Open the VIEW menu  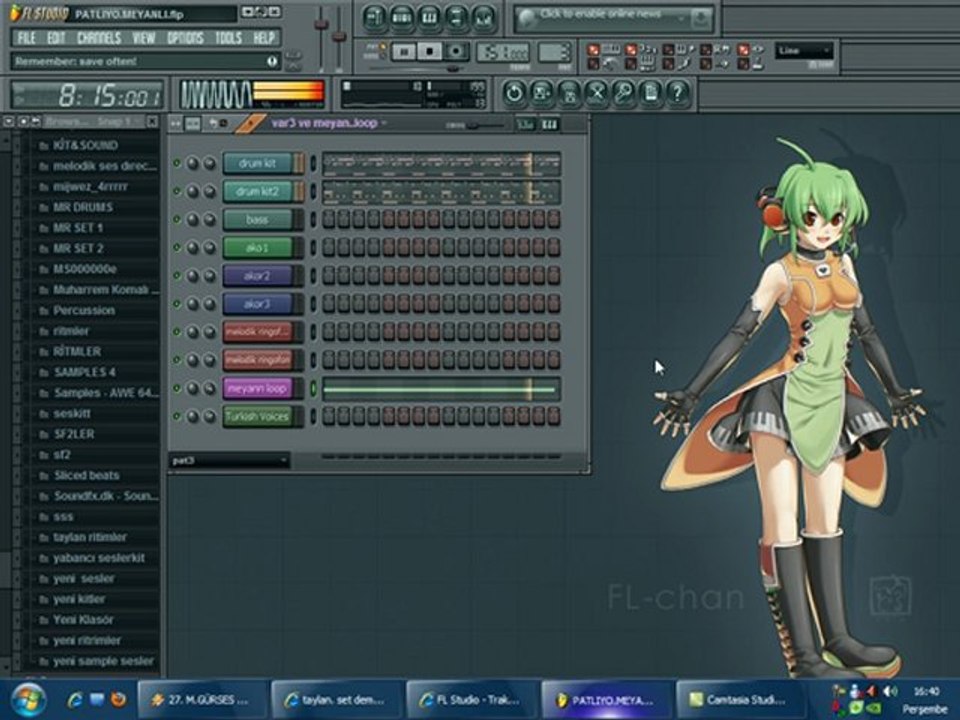click(x=144, y=38)
